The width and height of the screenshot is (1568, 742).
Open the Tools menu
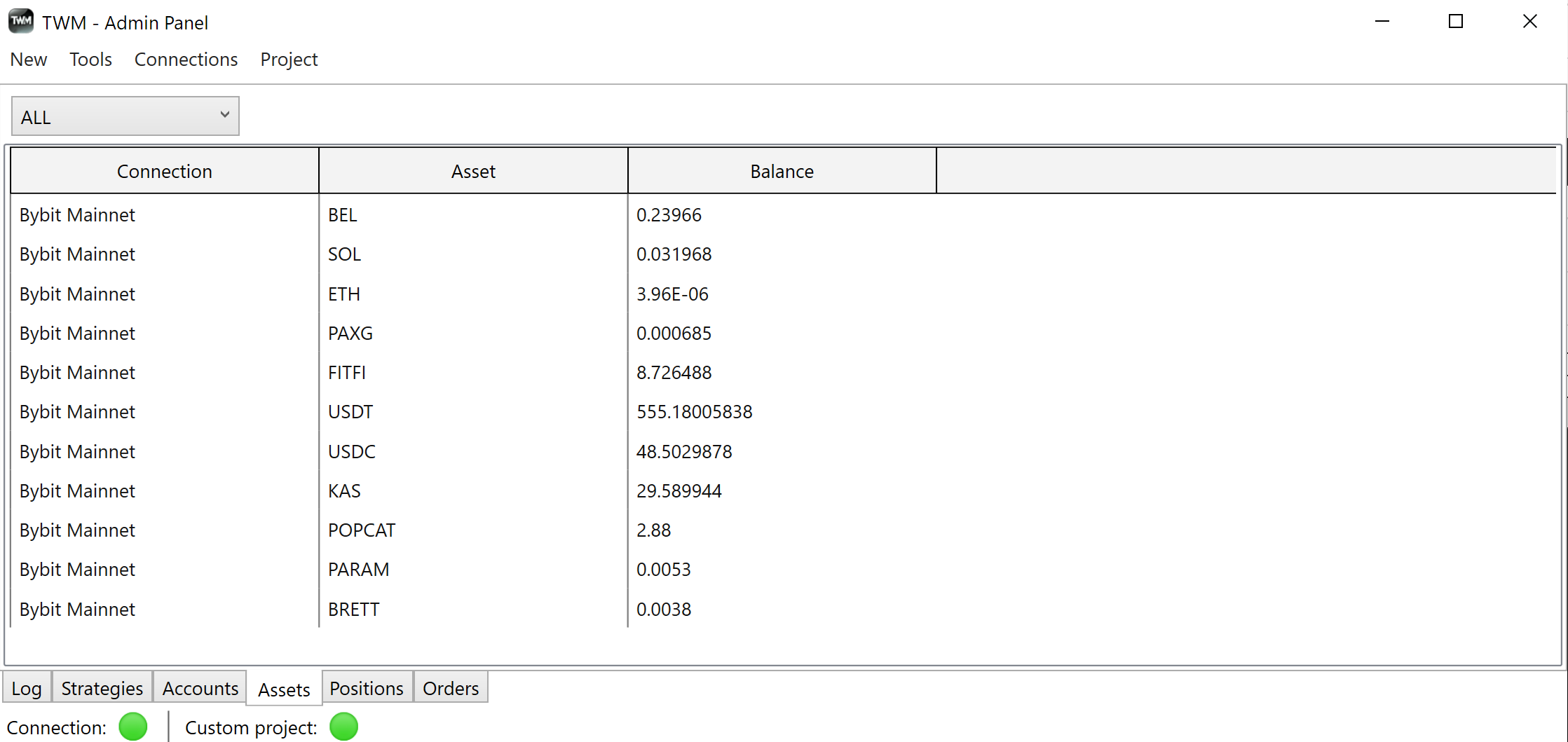click(x=90, y=60)
